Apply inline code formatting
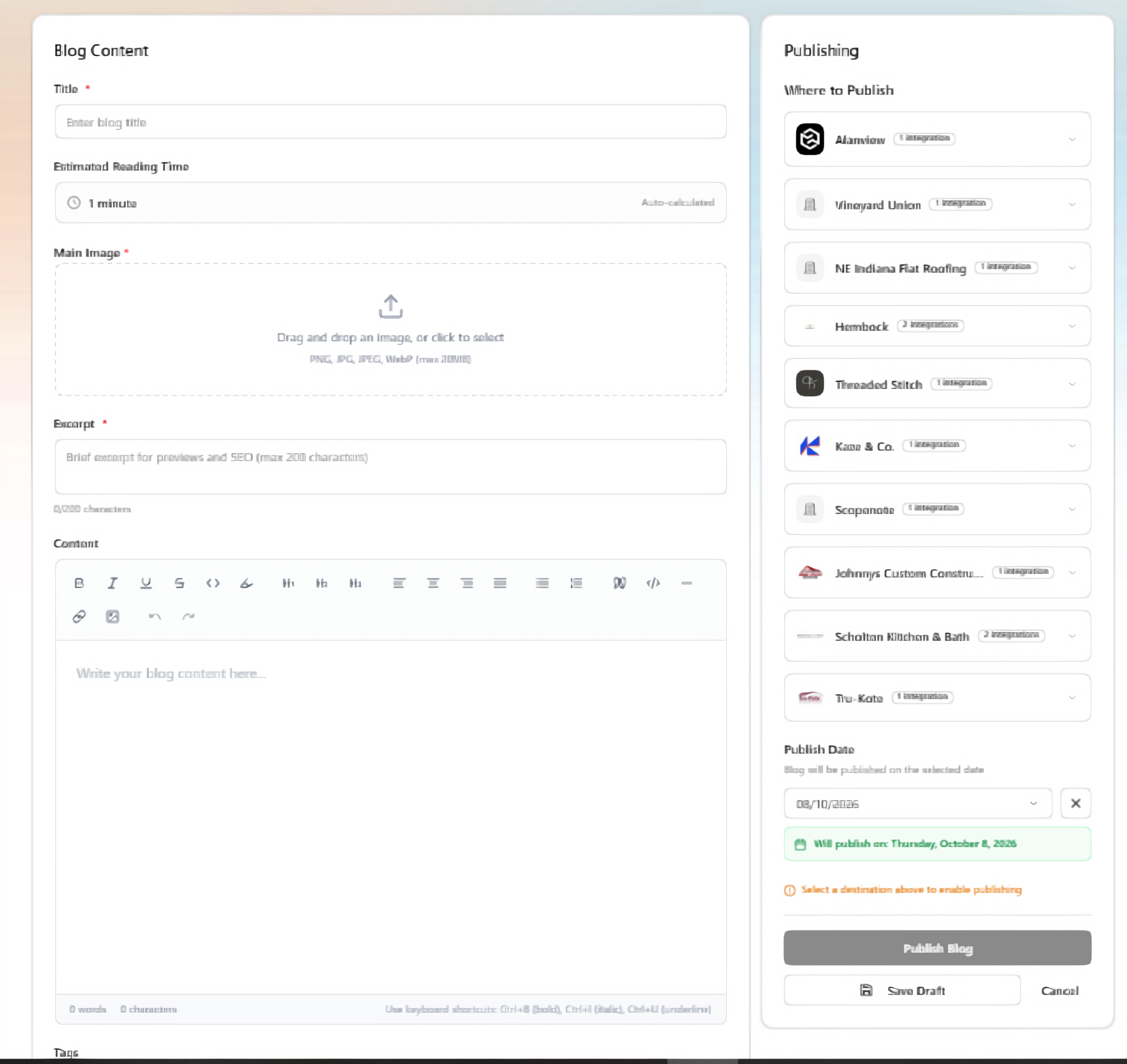This screenshot has width=1127, height=1064. [213, 583]
